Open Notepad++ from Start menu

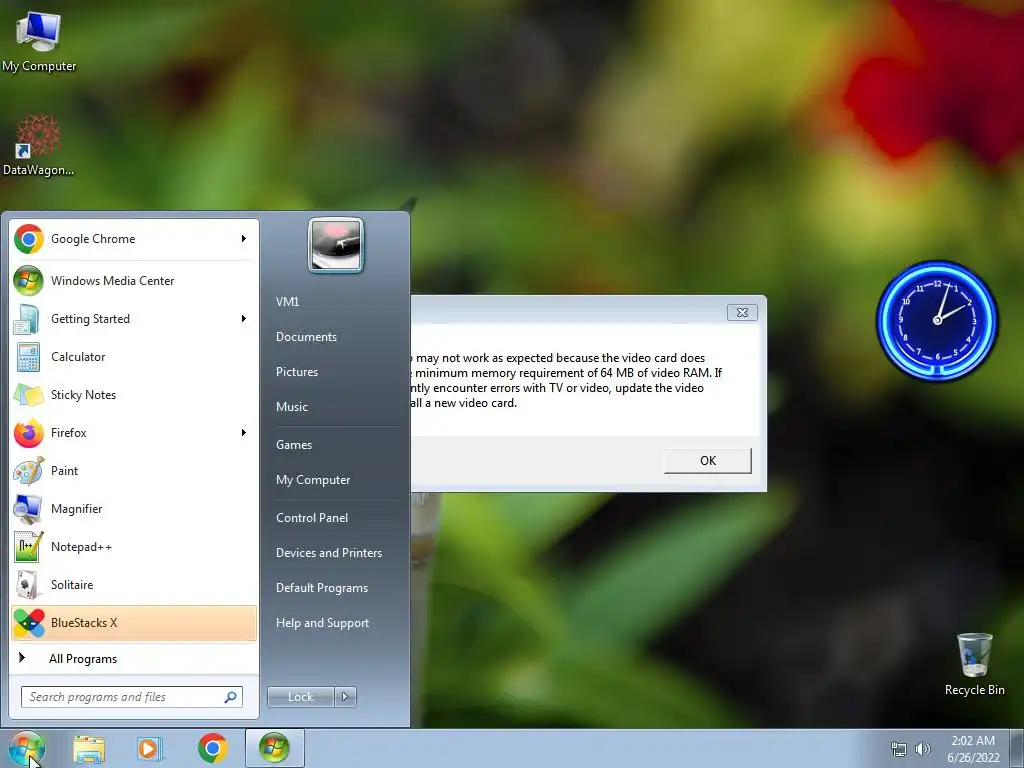coord(133,547)
